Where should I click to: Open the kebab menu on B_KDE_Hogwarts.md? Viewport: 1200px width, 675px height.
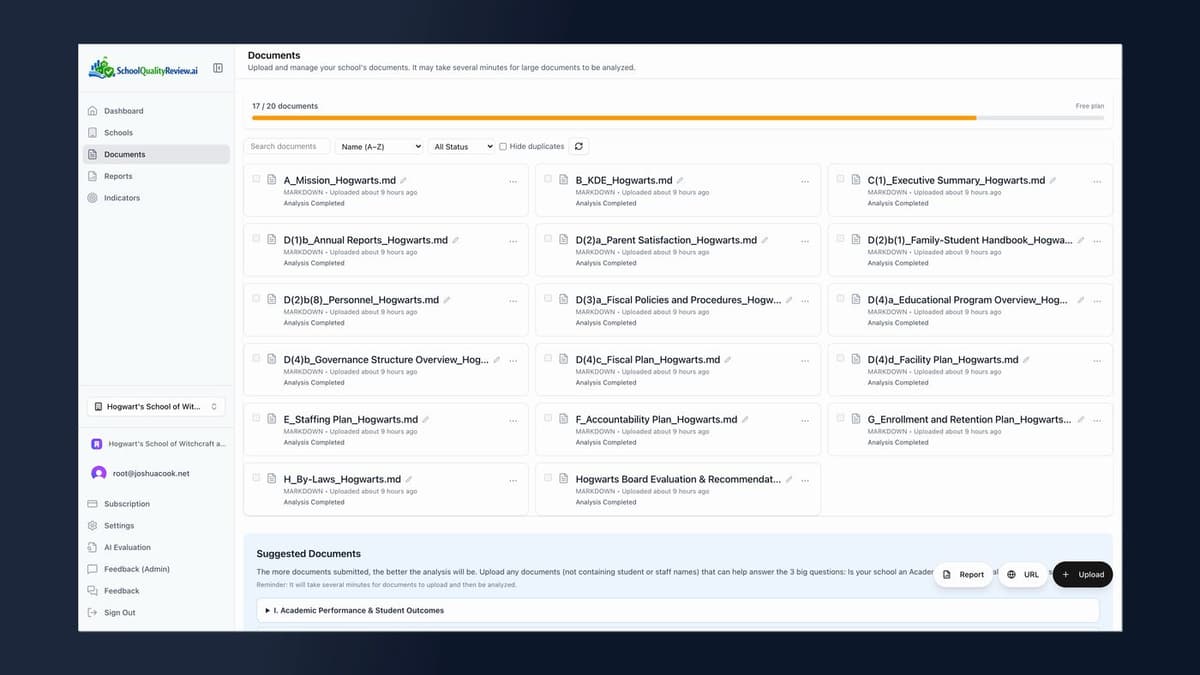click(806, 180)
